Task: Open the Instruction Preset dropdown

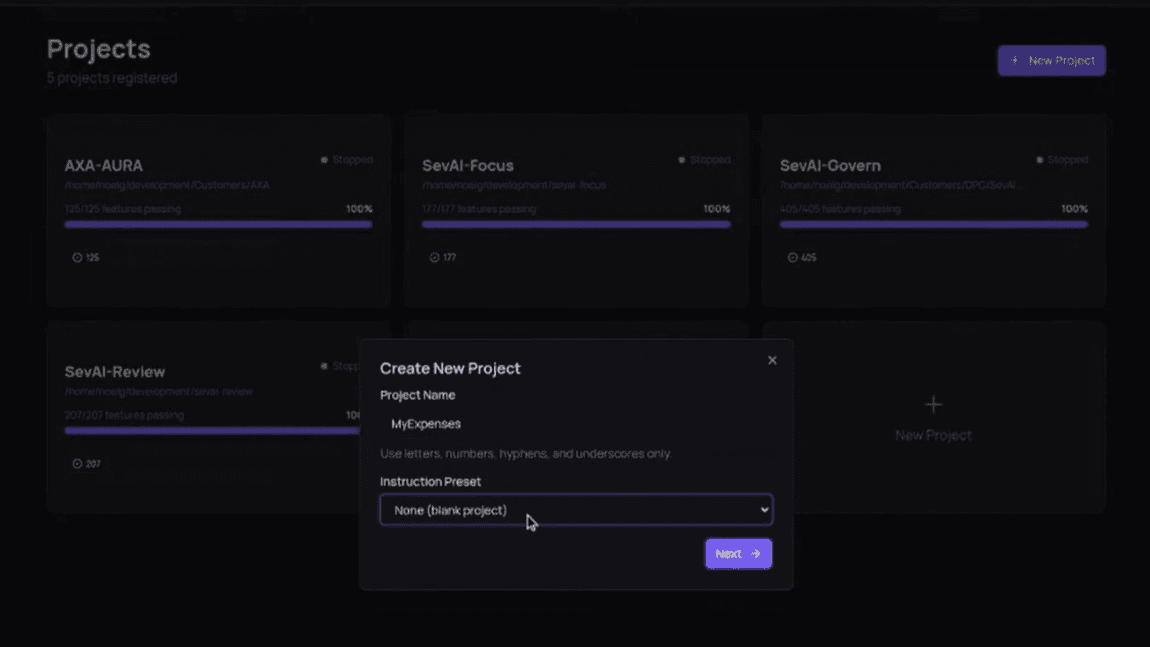Action: point(576,509)
